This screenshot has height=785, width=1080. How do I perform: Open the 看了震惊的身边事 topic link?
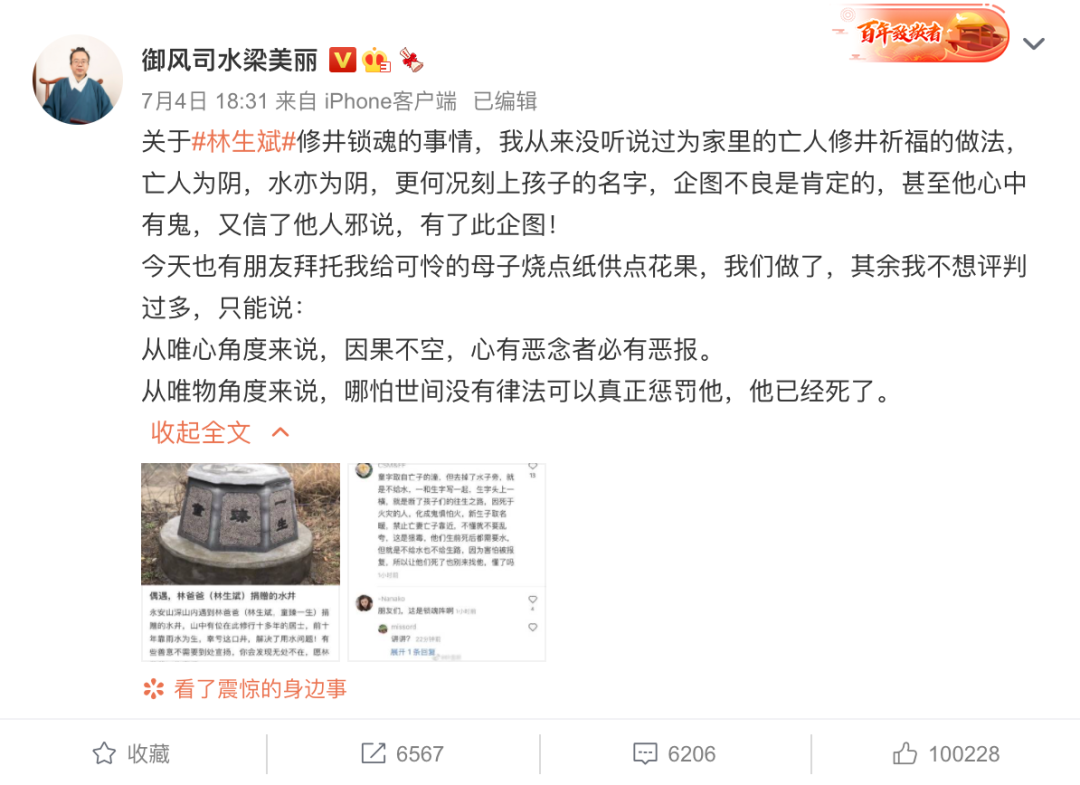[260, 689]
